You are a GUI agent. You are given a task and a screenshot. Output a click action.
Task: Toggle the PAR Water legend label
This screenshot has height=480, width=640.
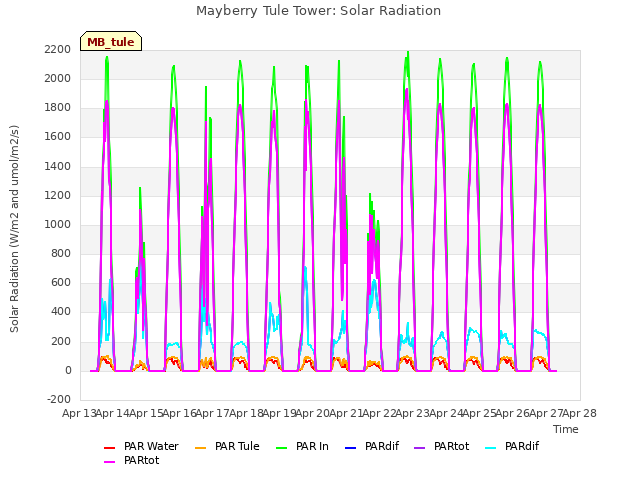[151, 447]
